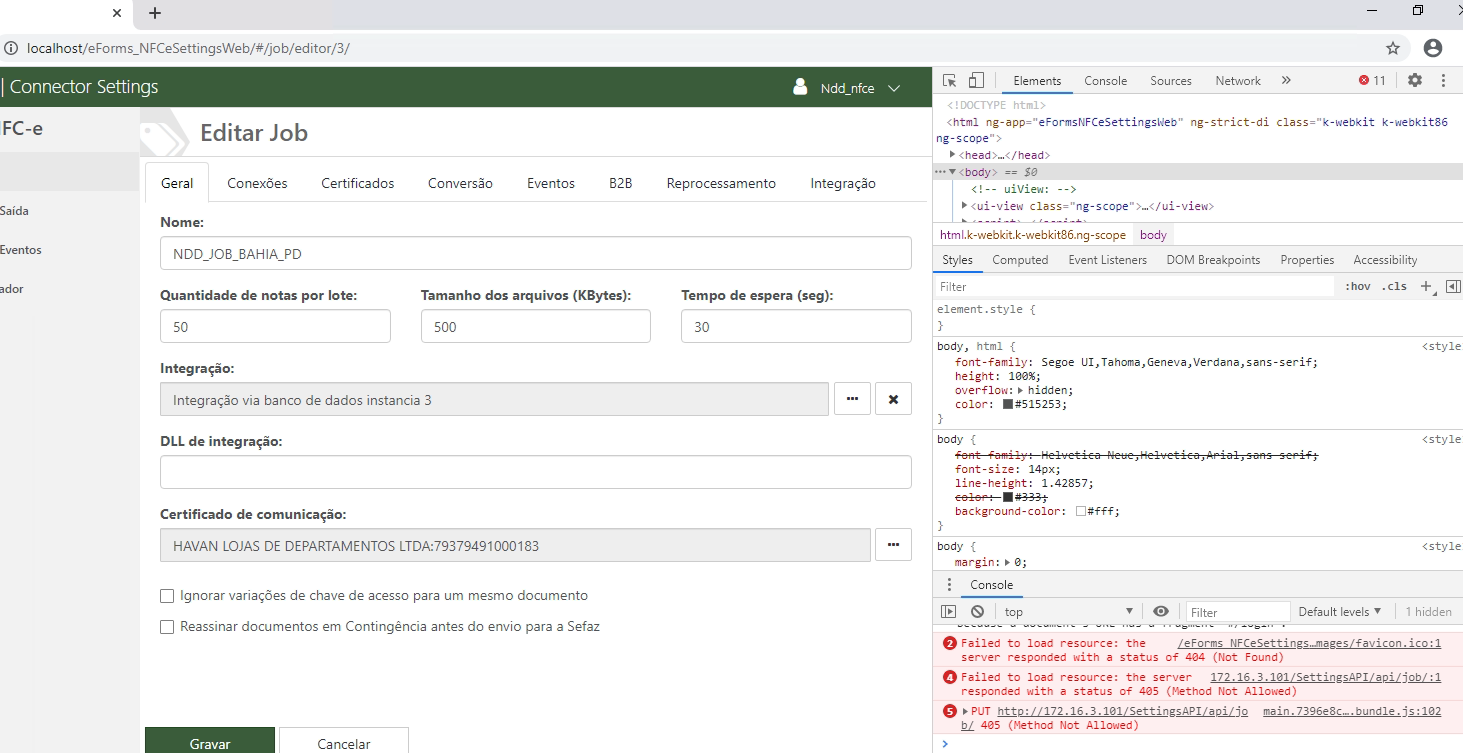
Task: Toggle the :hov element state button
Action: 1357,286
